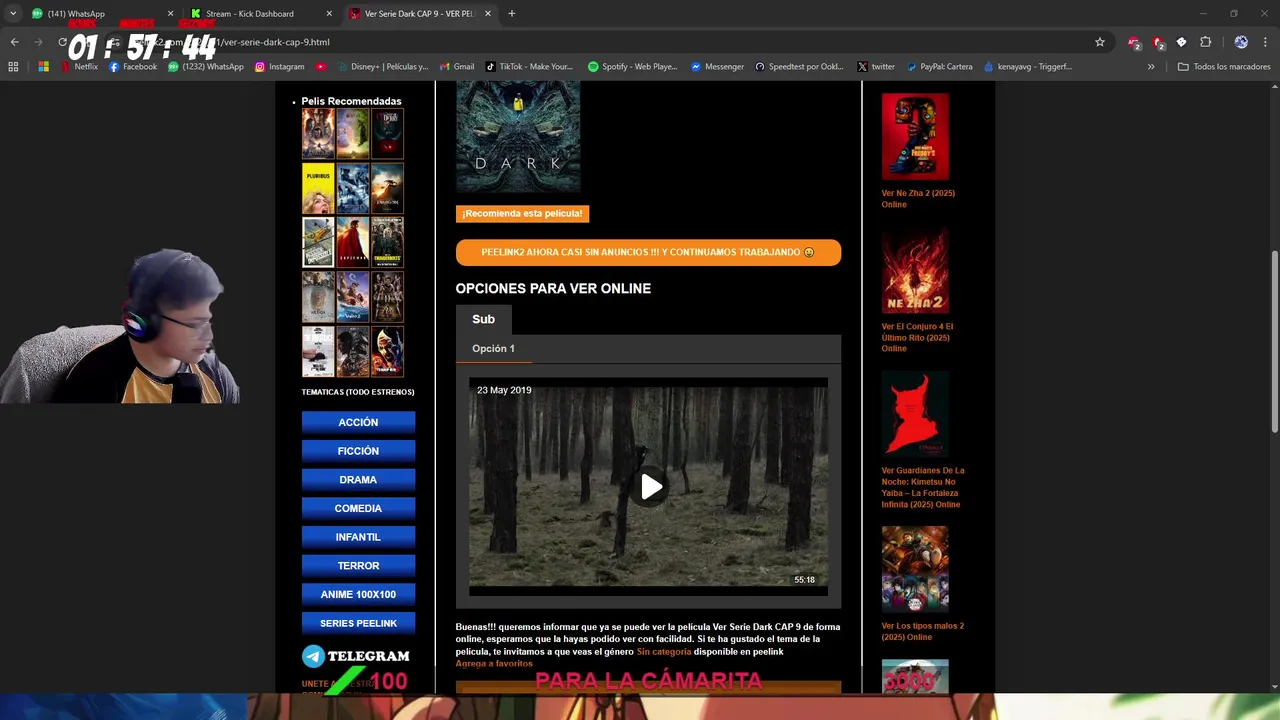The width and height of the screenshot is (1280, 720).
Task: Open Ver Los tipos malos 2 link
Action: (922, 631)
